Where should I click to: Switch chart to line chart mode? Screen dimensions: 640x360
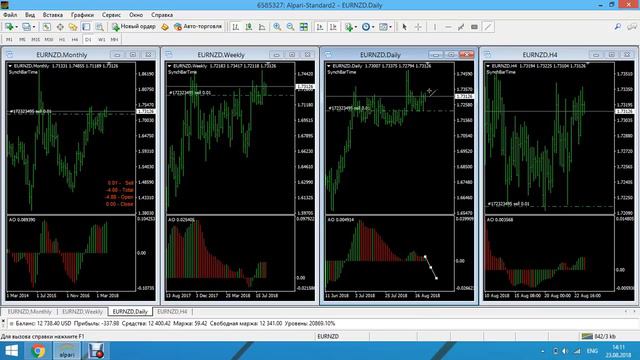[262, 27]
